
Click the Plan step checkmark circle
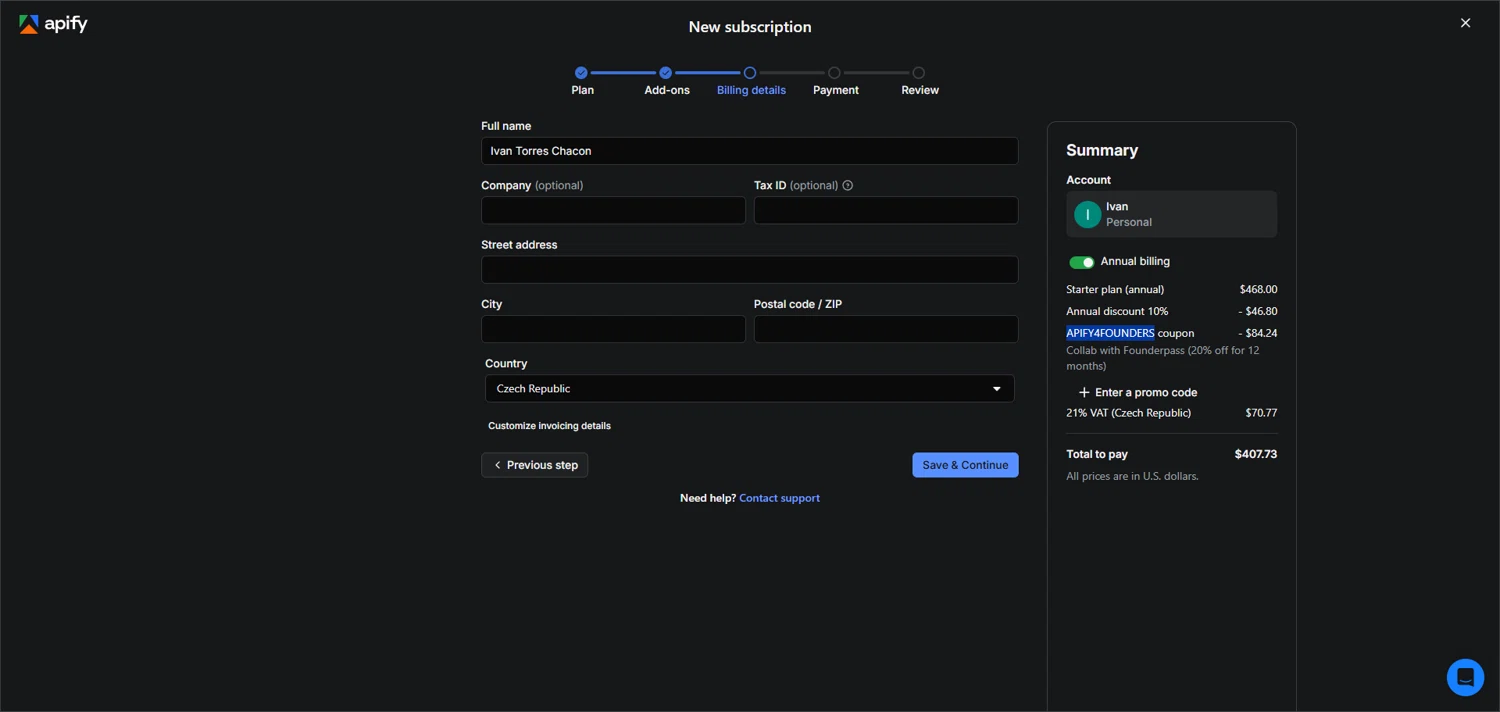tap(581, 73)
